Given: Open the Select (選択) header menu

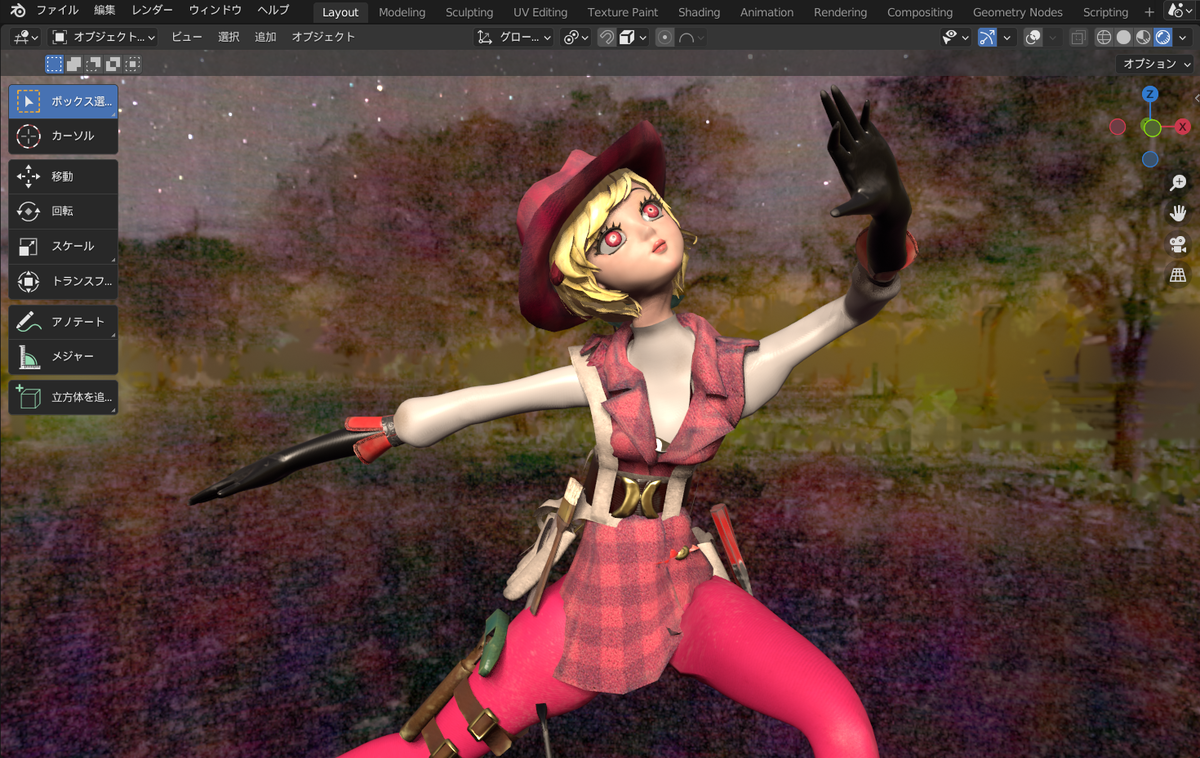Looking at the screenshot, I should [x=229, y=37].
